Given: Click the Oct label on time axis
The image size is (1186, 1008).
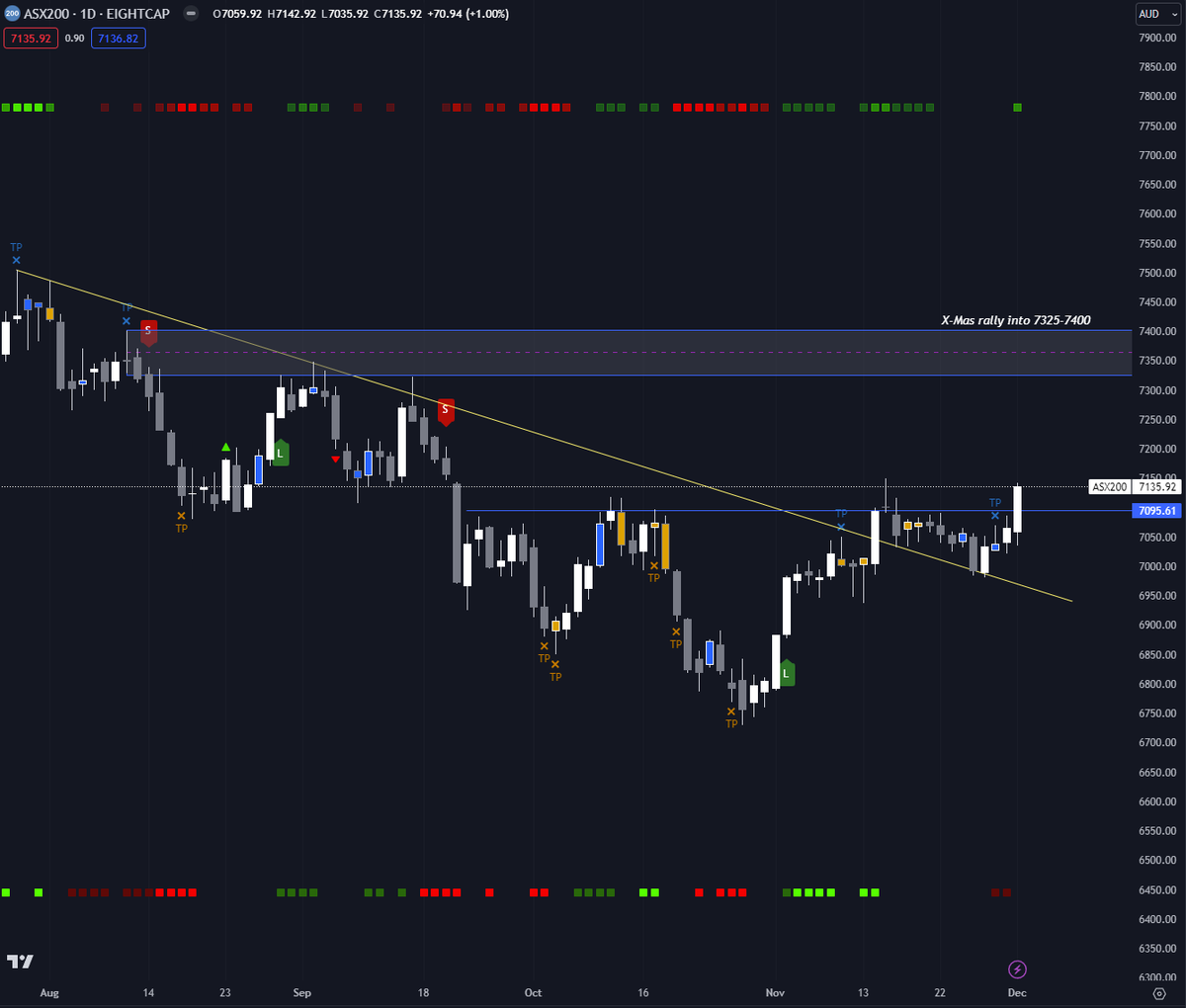Looking at the screenshot, I should coord(533,993).
